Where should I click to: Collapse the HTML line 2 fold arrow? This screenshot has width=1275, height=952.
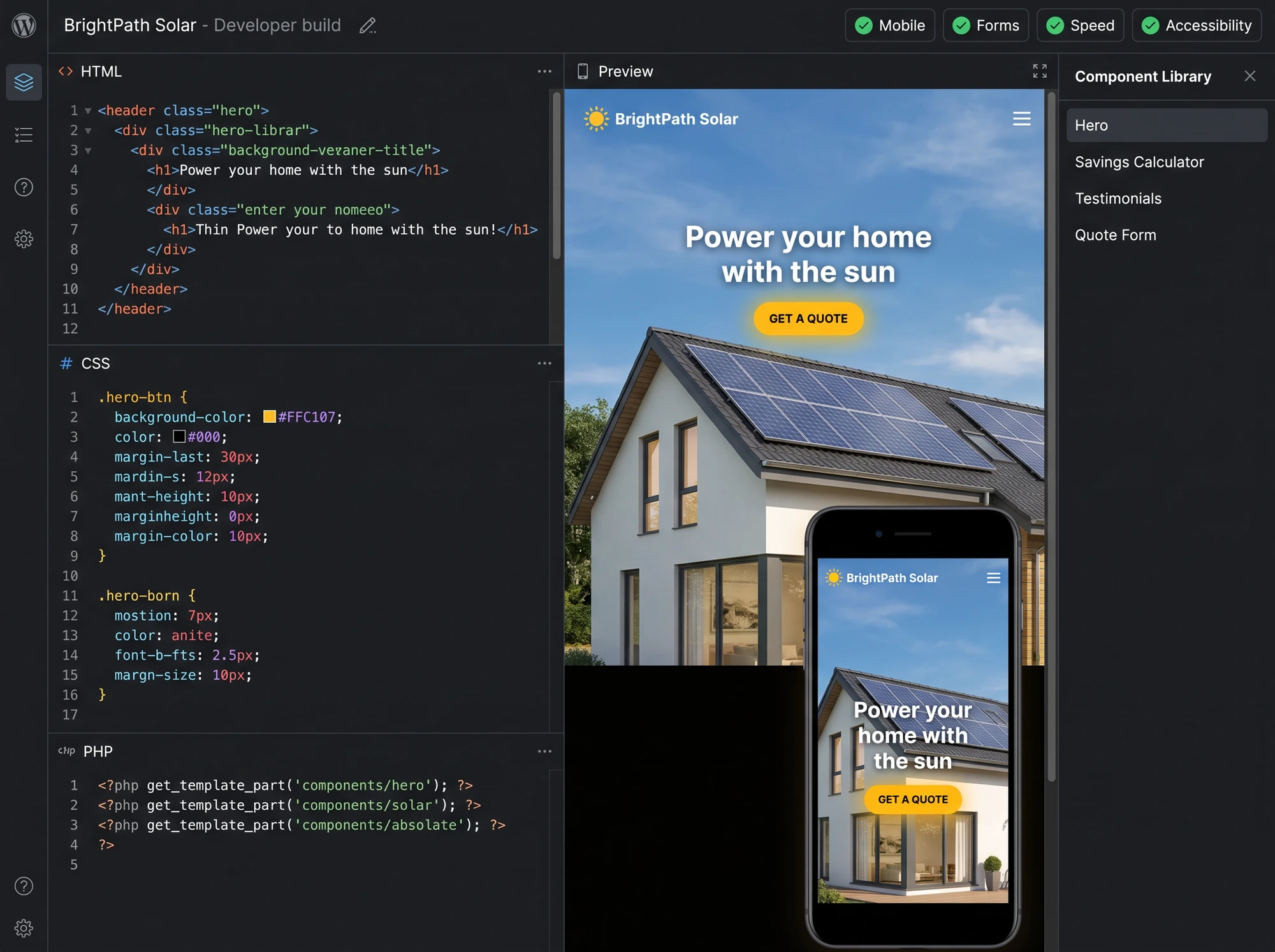click(88, 131)
